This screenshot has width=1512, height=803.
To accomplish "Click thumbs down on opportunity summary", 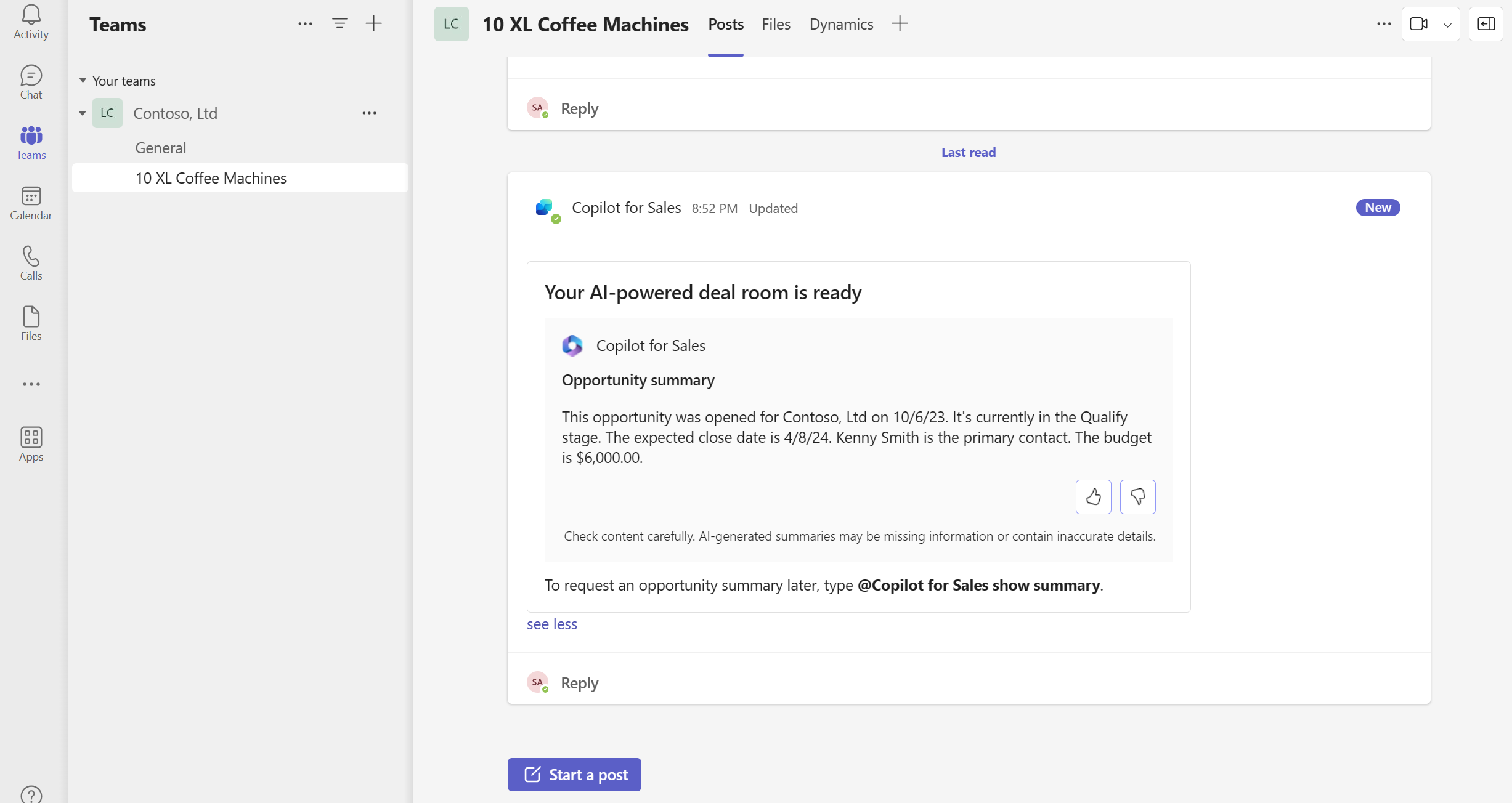I will [x=1138, y=496].
